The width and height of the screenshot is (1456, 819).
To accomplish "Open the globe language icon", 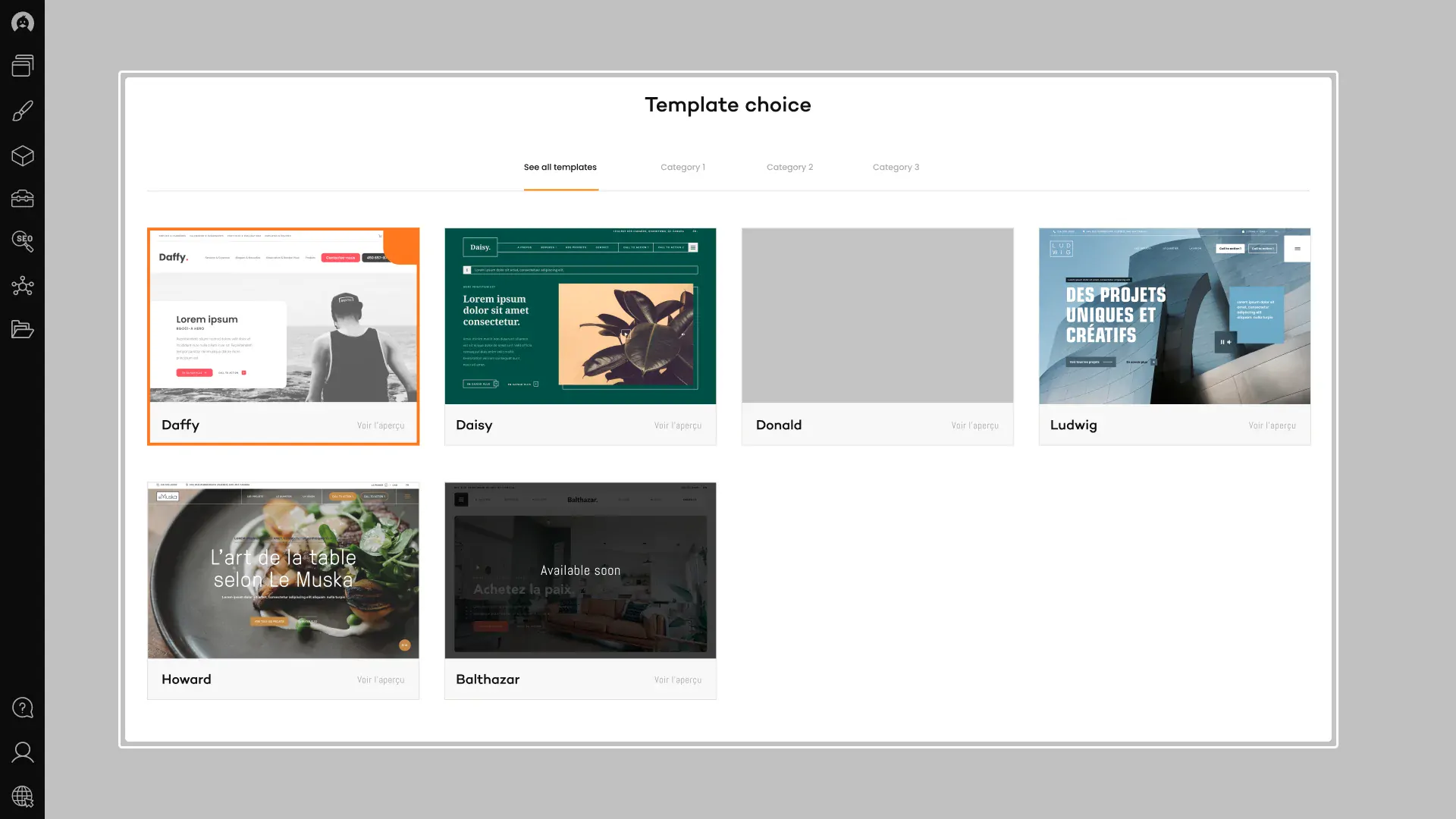I will (x=23, y=796).
